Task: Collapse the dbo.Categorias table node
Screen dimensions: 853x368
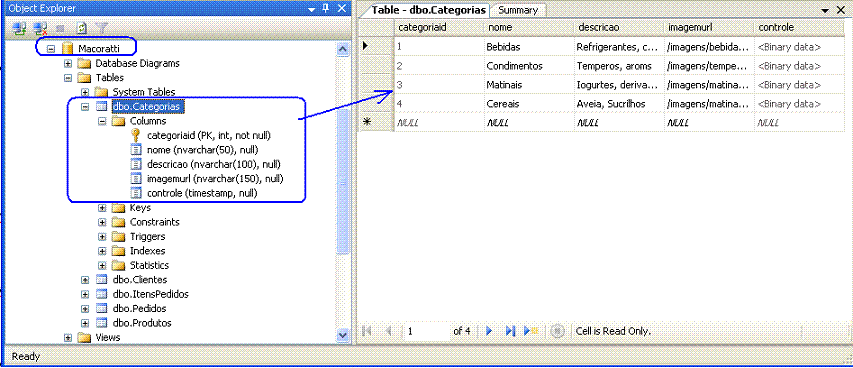Action: click(85, 107)
